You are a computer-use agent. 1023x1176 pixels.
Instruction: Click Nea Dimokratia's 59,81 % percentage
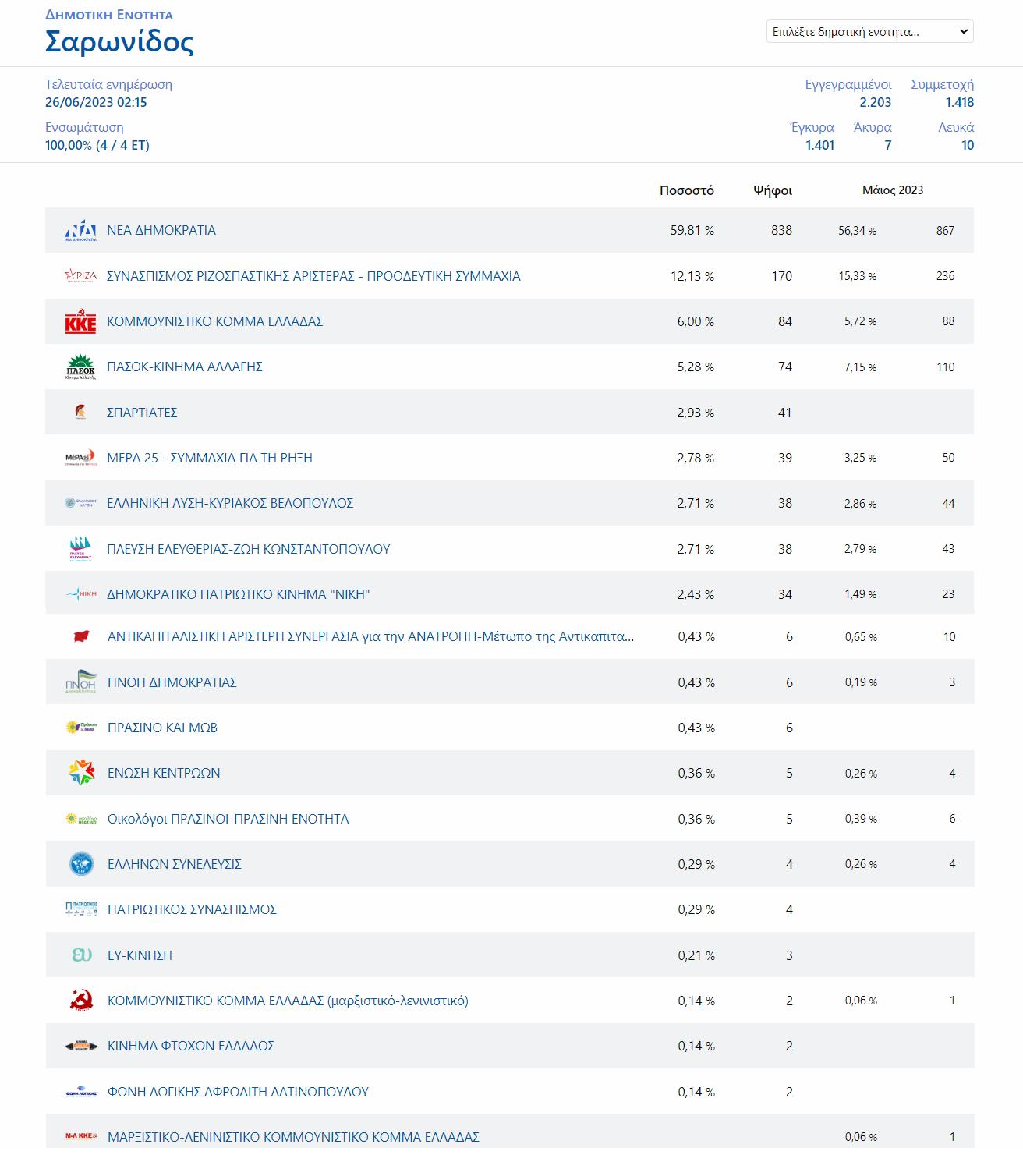(692, 230)
